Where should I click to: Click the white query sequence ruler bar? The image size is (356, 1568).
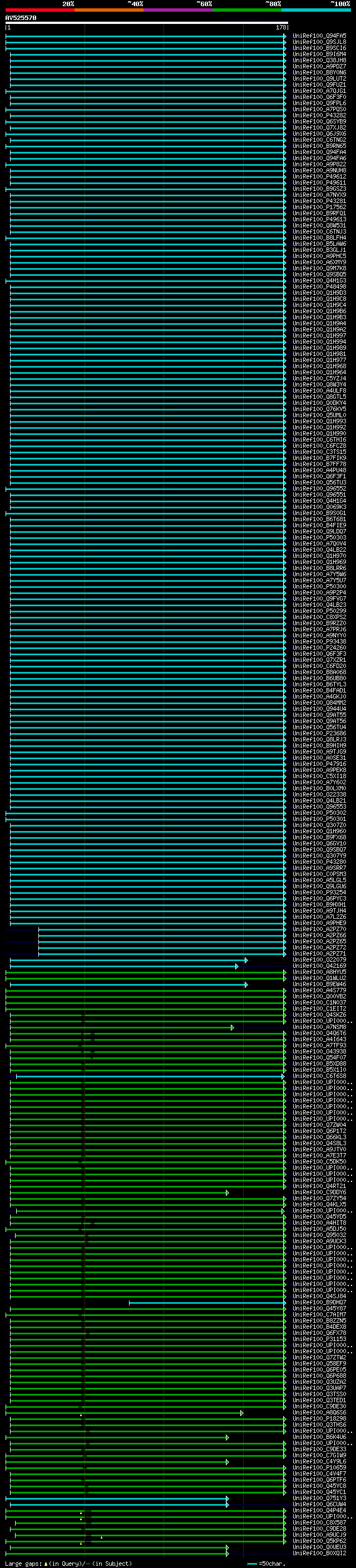(147, 22)
